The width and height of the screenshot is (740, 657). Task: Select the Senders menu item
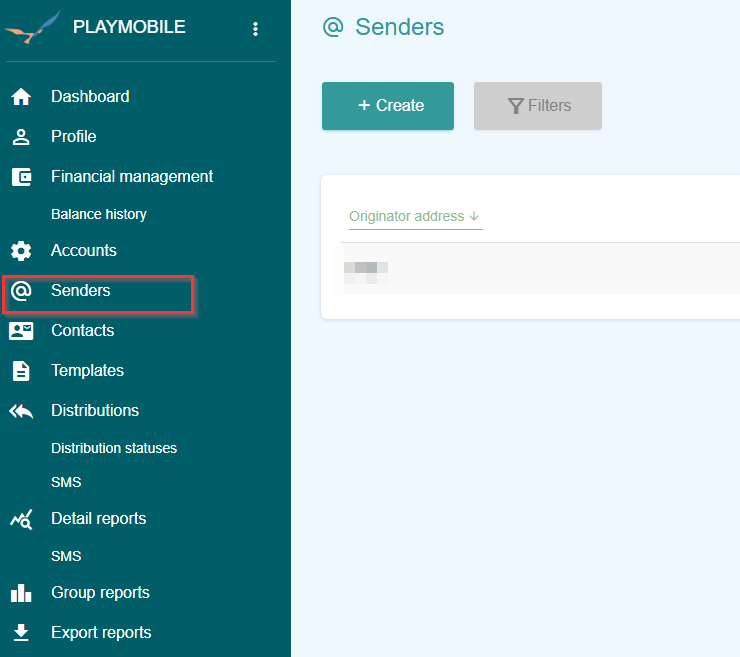81,291
